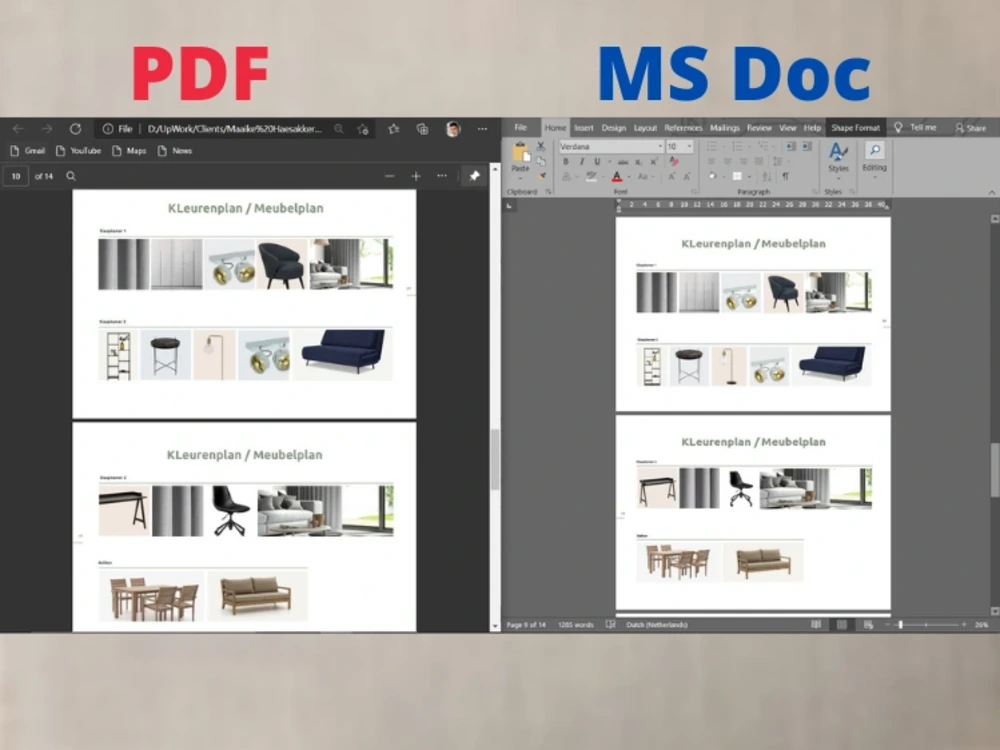Select the Shape Format ribbon tab
The height and width of the screenshot is (750, 1000).
855,128
